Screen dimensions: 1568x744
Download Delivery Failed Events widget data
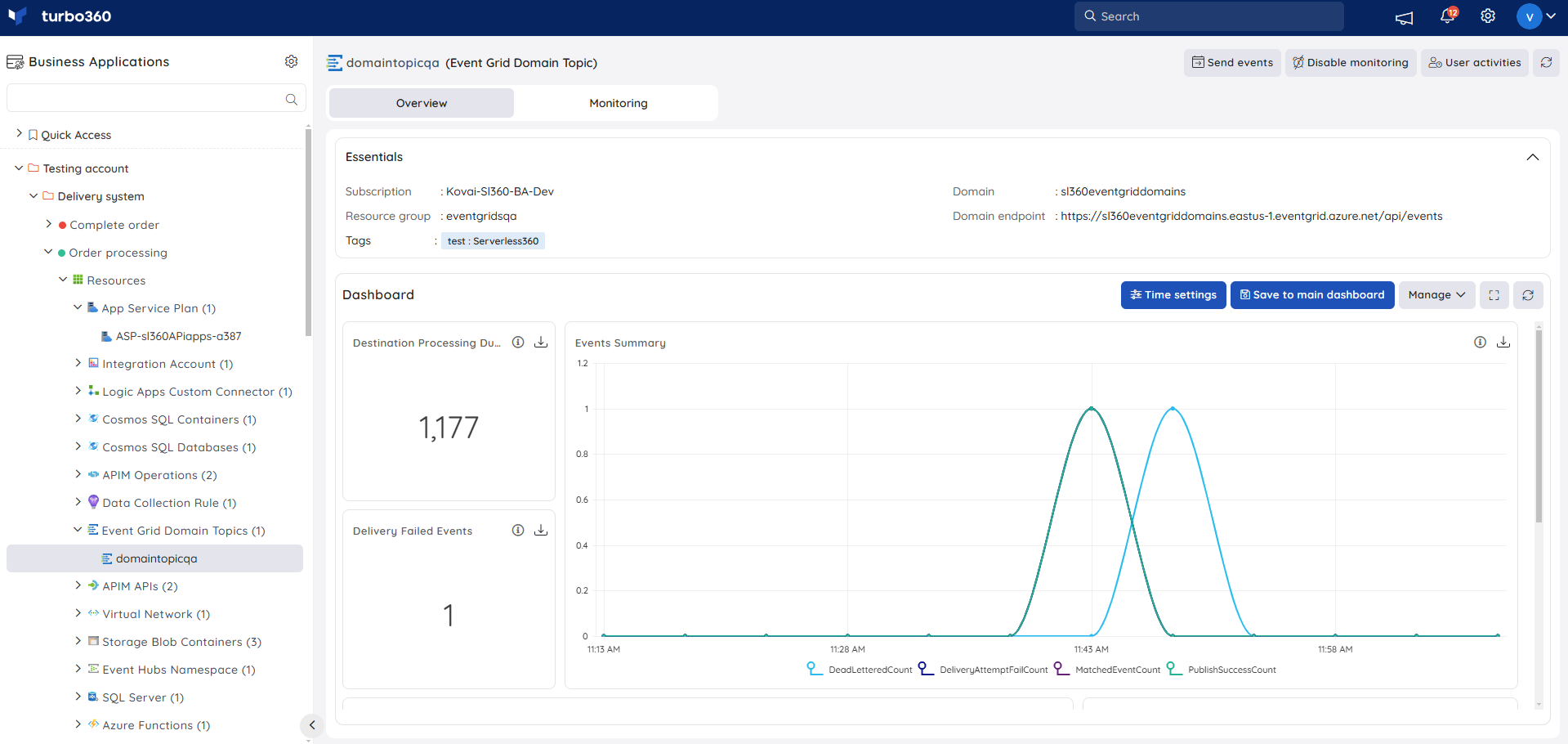click(x=541, y=531)
